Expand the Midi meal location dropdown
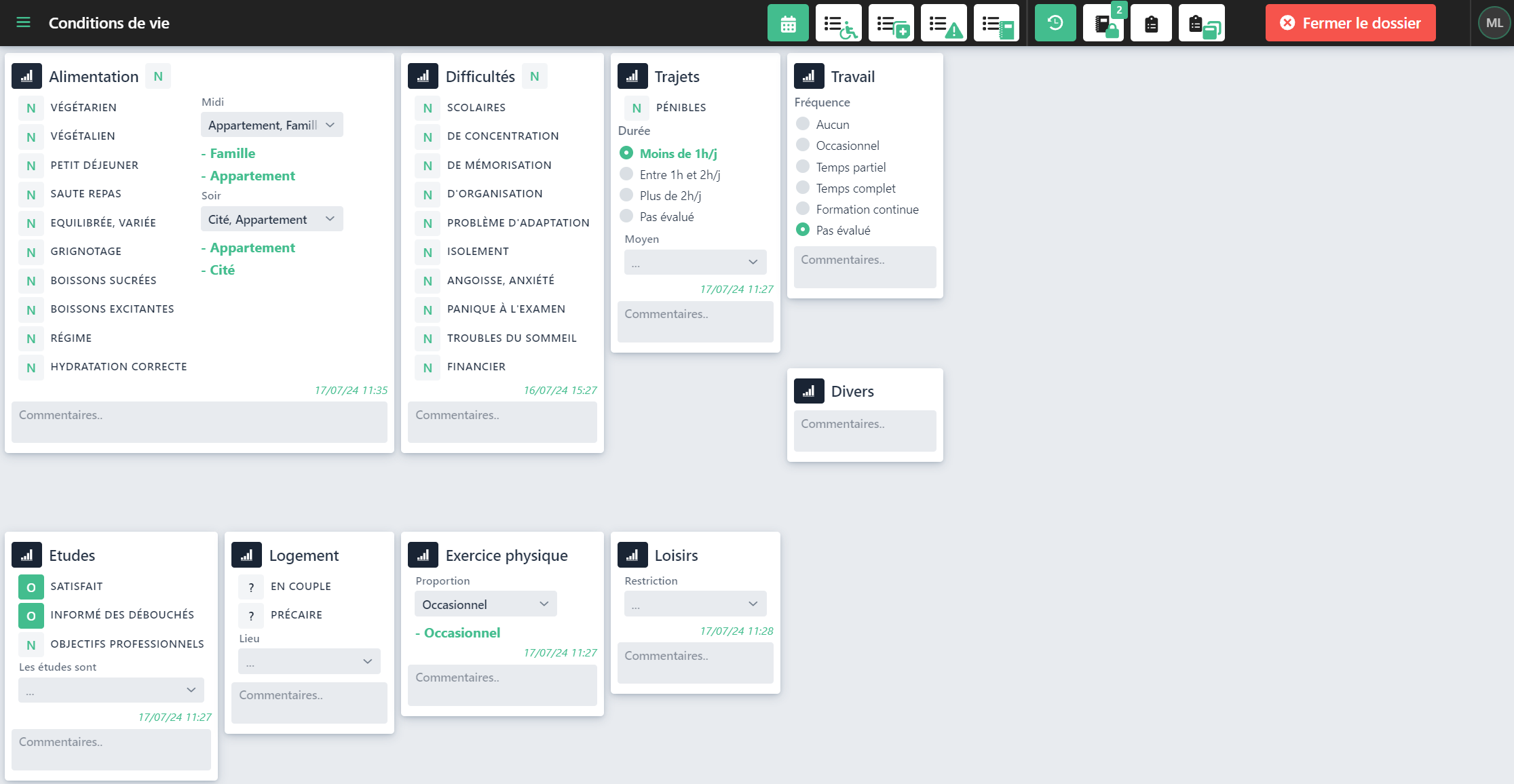The width and height of the screenshot is (1514, 784). tap(271, 125)
